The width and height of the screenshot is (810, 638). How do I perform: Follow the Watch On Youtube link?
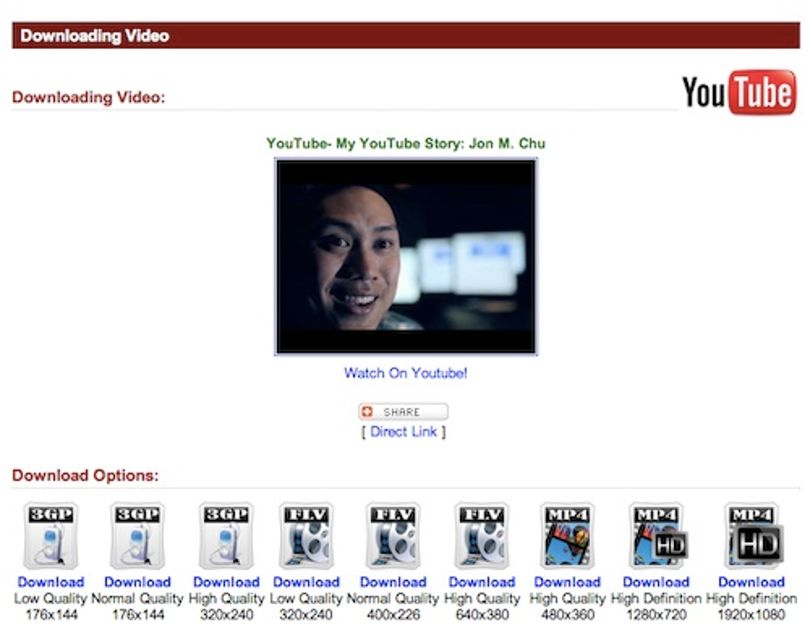(406, 373)
